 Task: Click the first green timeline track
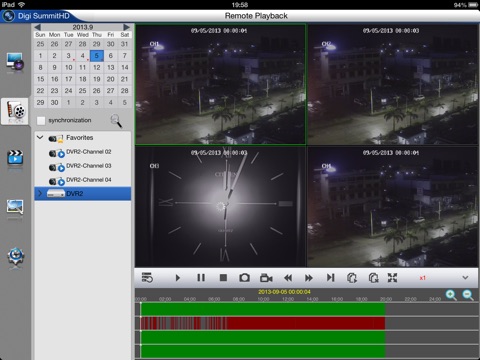tap(263, 309)
